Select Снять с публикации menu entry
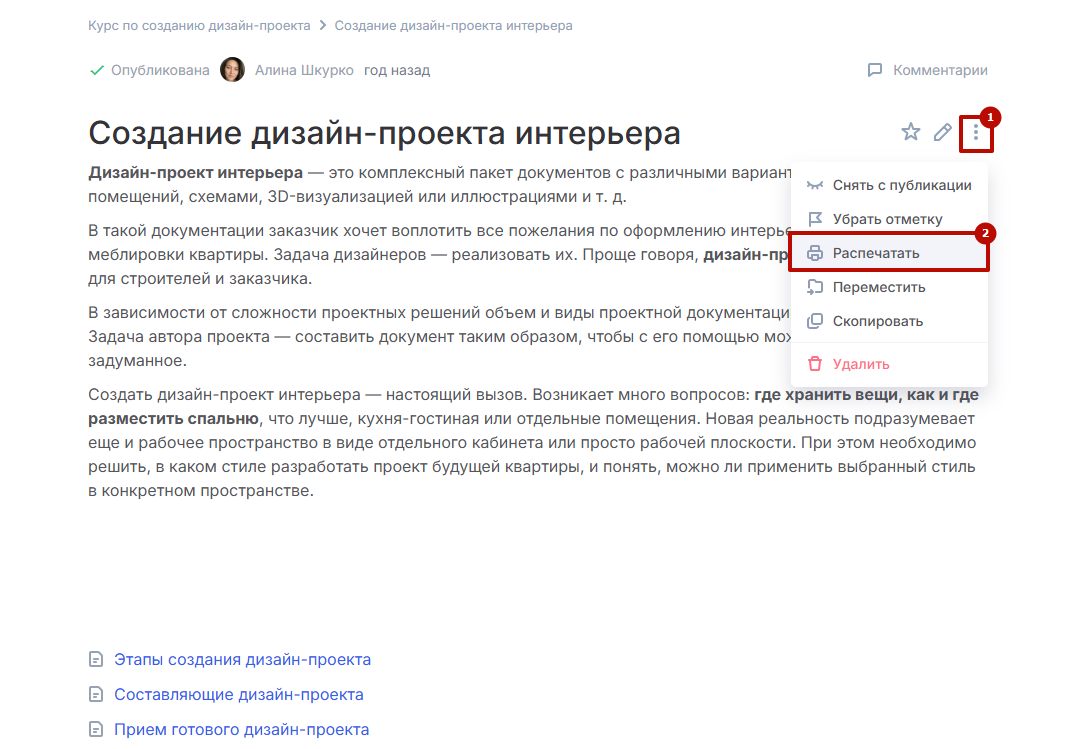Viewport: 1068px width, 749px height. pyautogui.click(x=889, y=185)
